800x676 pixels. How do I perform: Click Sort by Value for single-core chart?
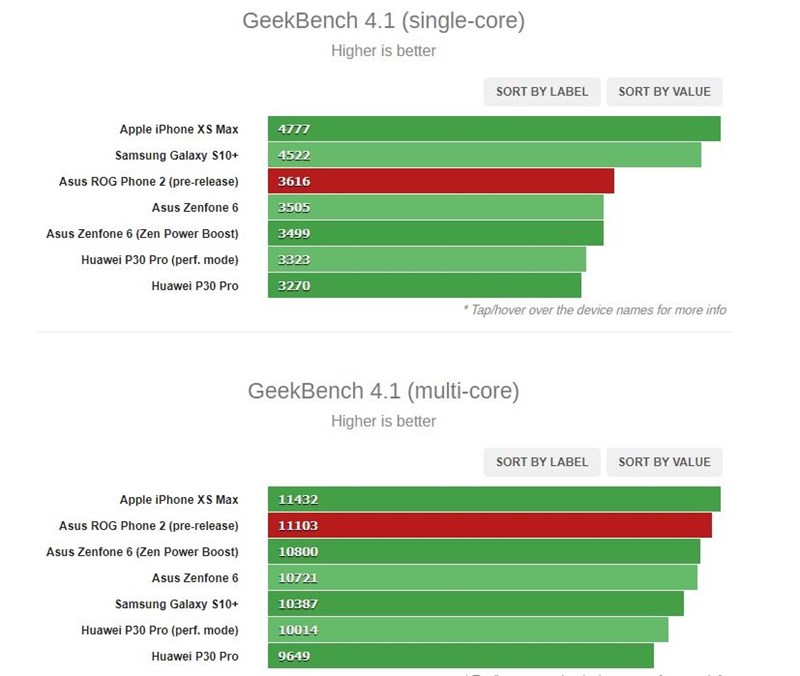[x=664, y=92]
